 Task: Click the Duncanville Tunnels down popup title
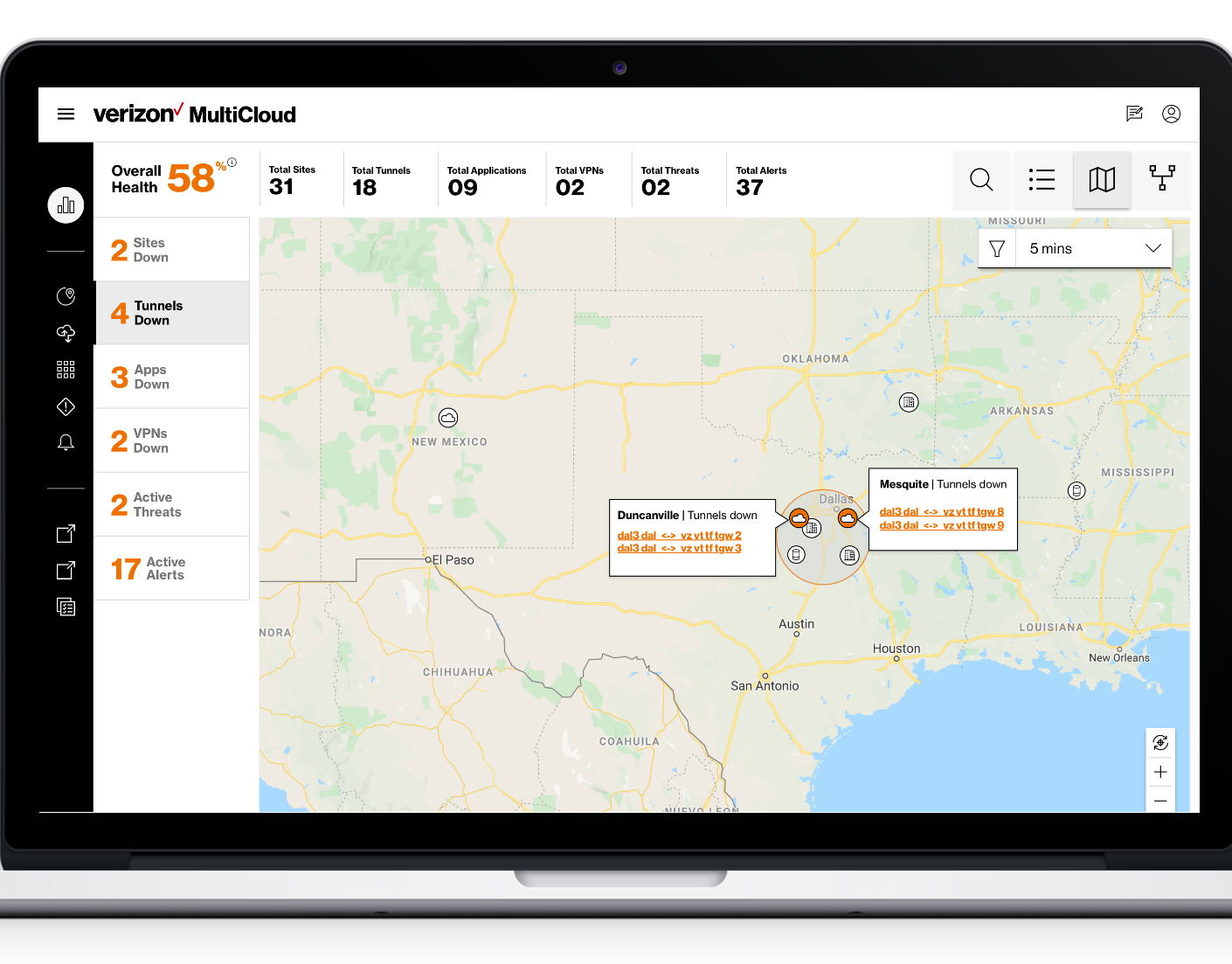(687, 516)
